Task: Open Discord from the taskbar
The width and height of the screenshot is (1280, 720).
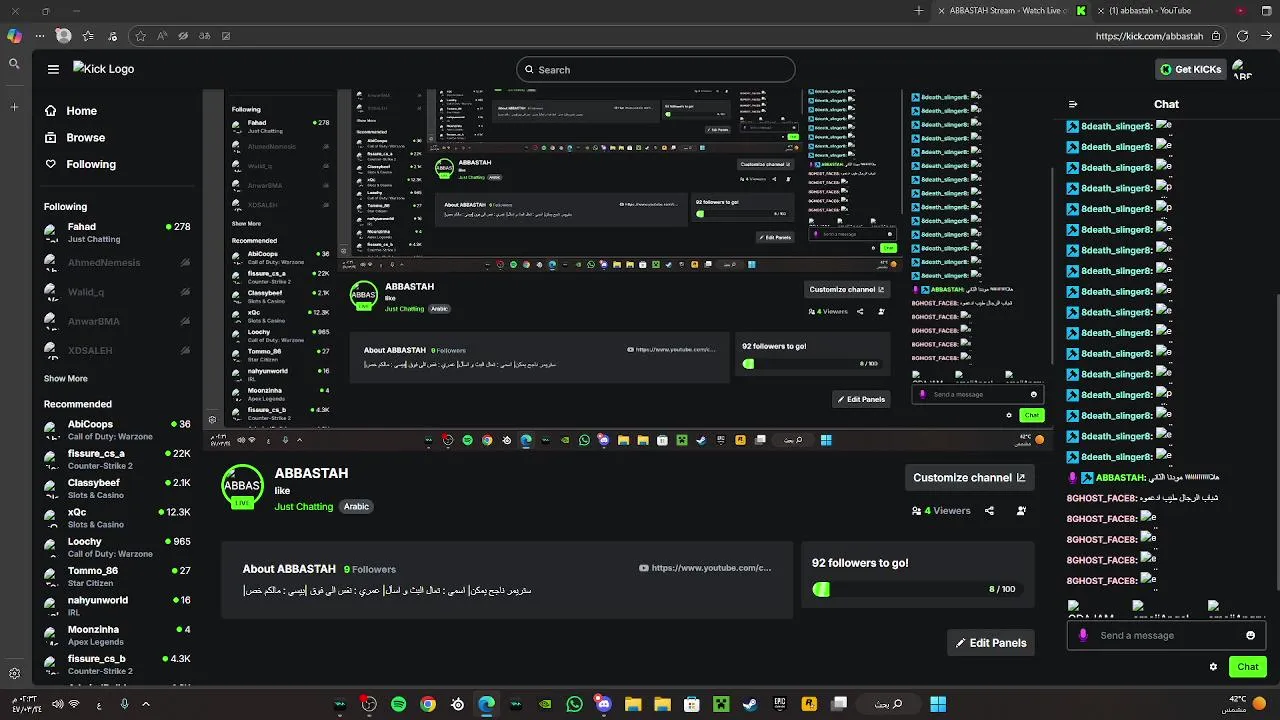Action: [x=603, y=704]
